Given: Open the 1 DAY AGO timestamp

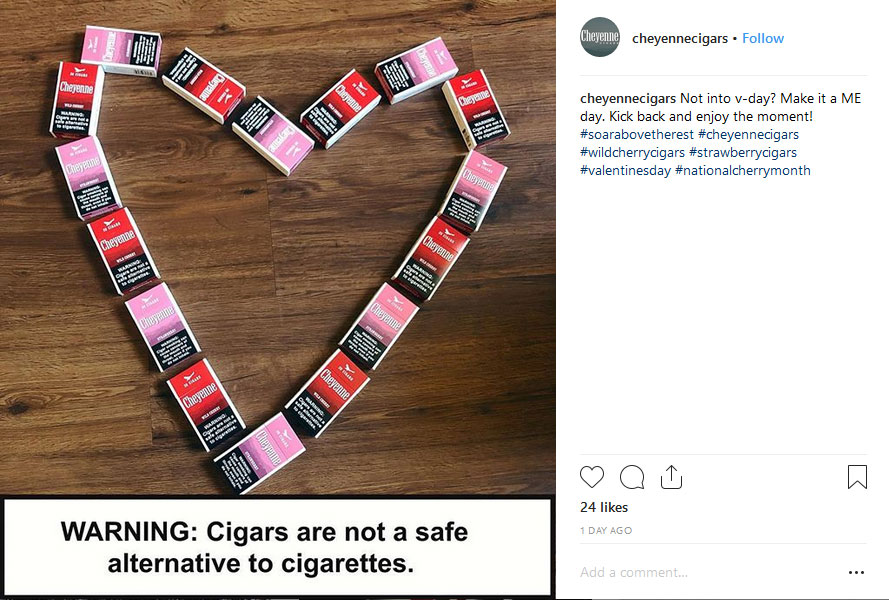Looking at the screenshot, I should 606,531.
